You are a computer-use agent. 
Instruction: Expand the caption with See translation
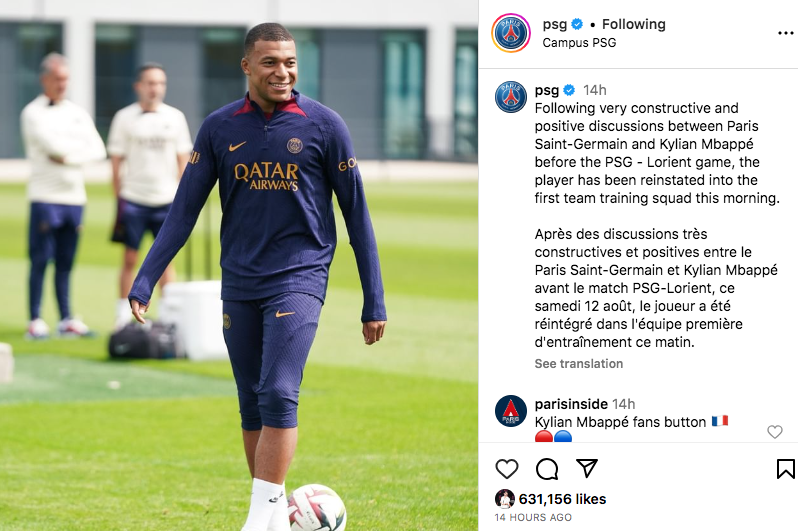[579, 364]
